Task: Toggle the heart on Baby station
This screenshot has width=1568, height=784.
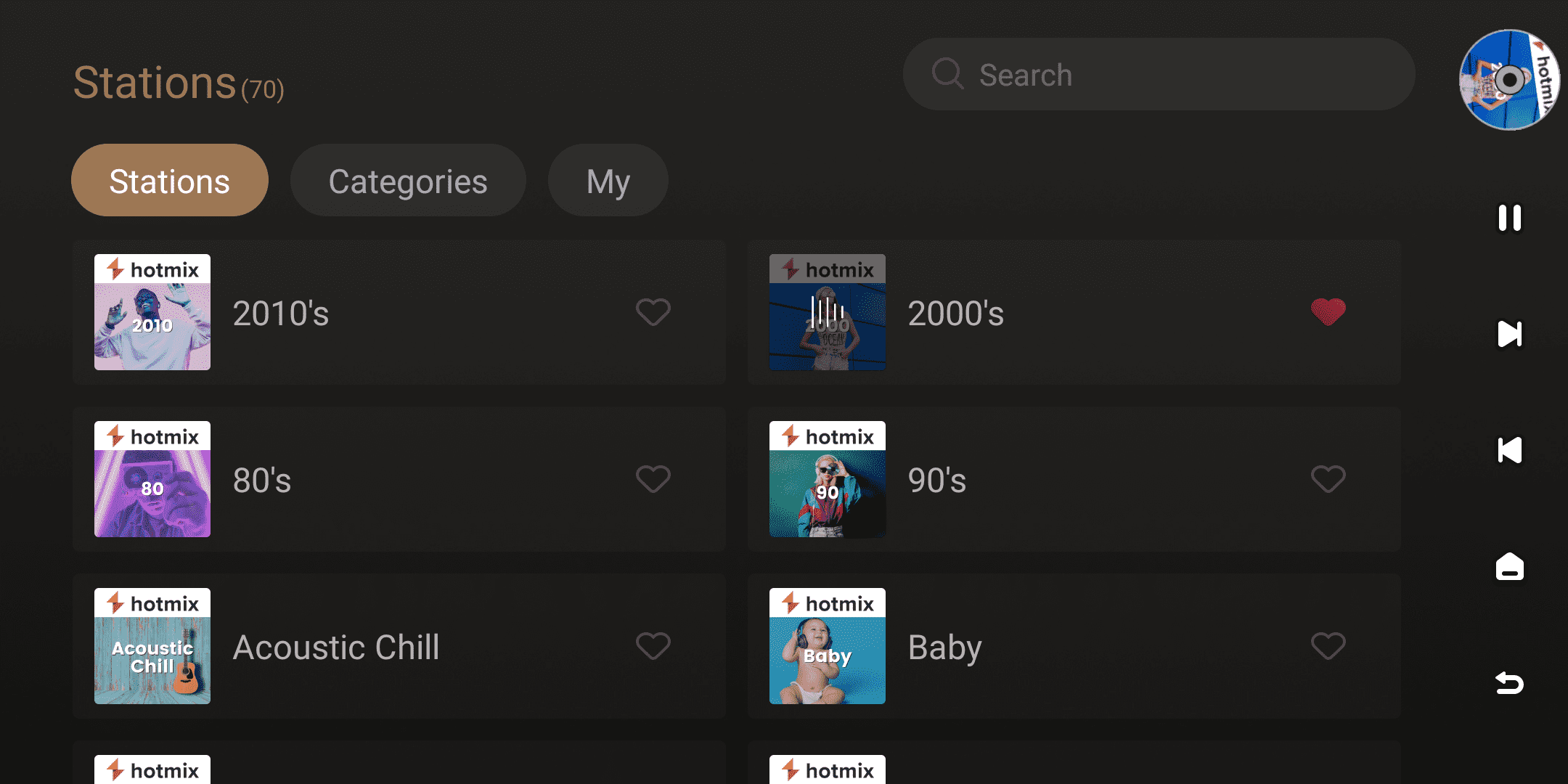Action: pyautogui.click(x=1328, y=646)
